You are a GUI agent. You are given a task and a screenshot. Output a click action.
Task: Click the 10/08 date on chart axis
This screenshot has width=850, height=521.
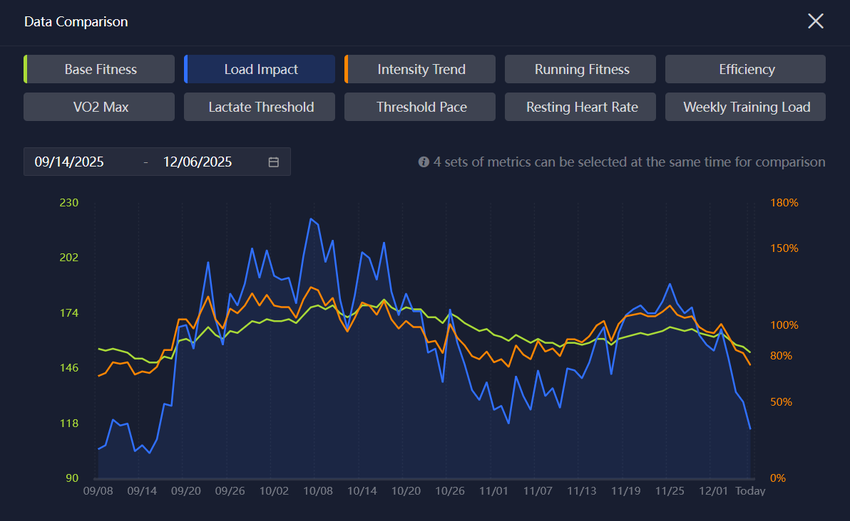[318, 492]
